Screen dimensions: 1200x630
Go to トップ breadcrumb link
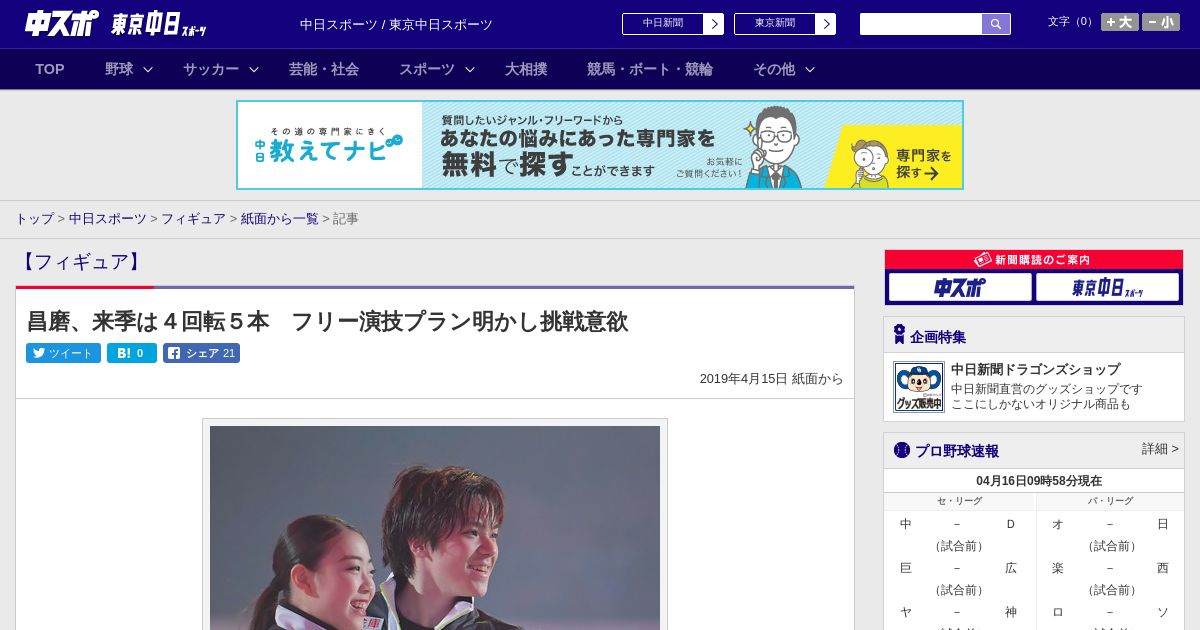click(x=34, y=218)
